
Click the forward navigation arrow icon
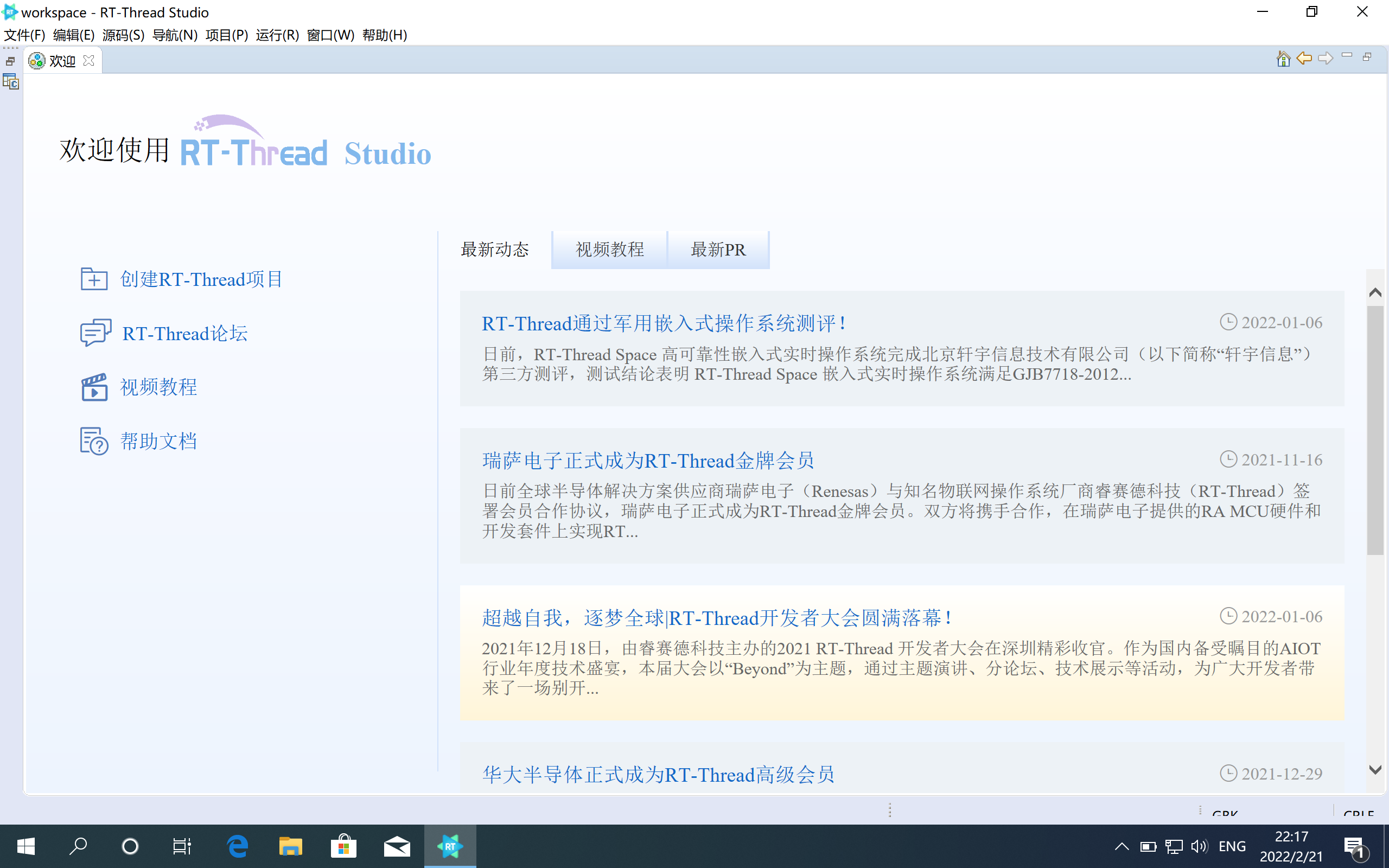[x=1326, y=59]
